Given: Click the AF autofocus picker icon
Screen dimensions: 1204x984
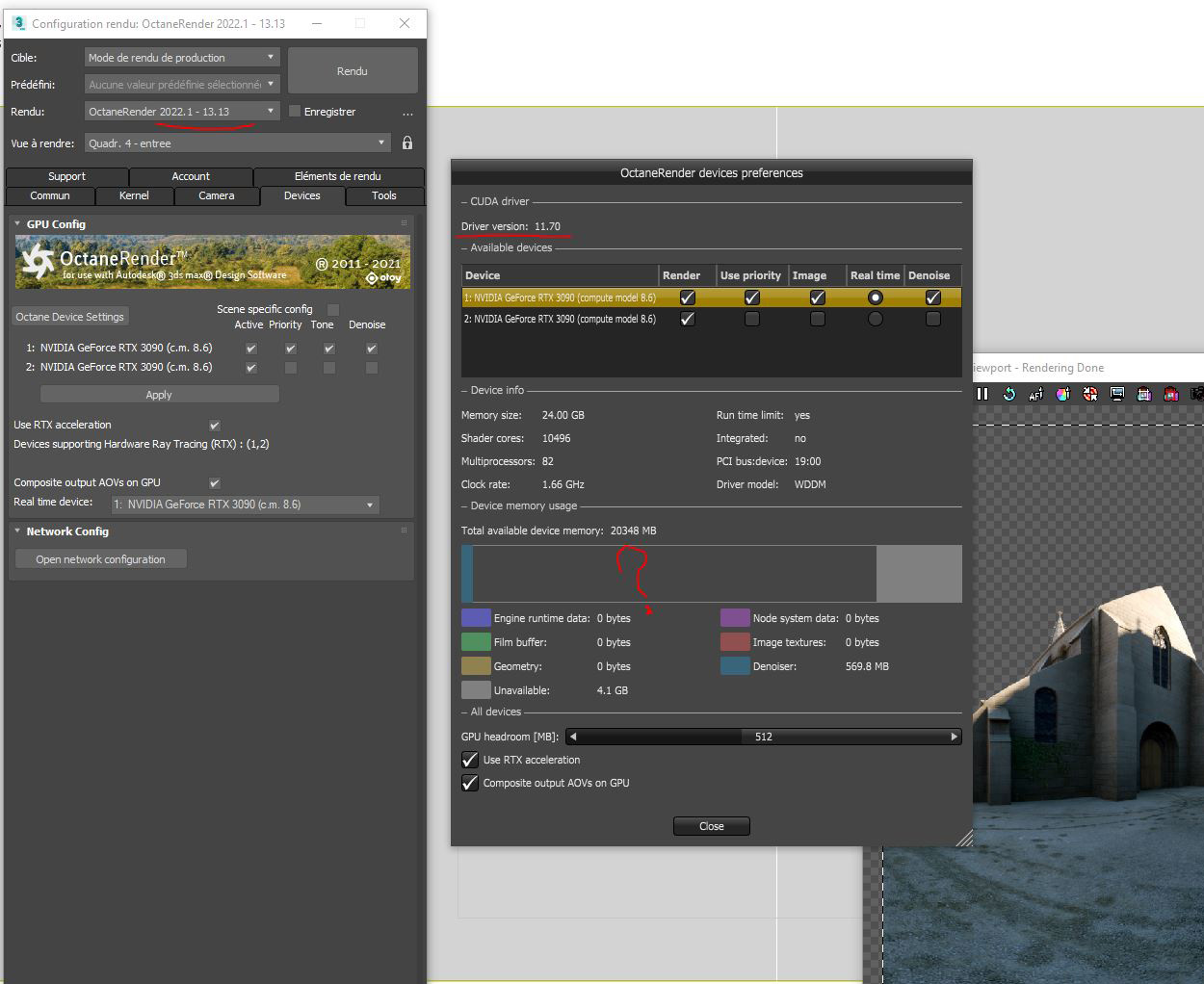Looking at the screenshot, I should 1036,394.
